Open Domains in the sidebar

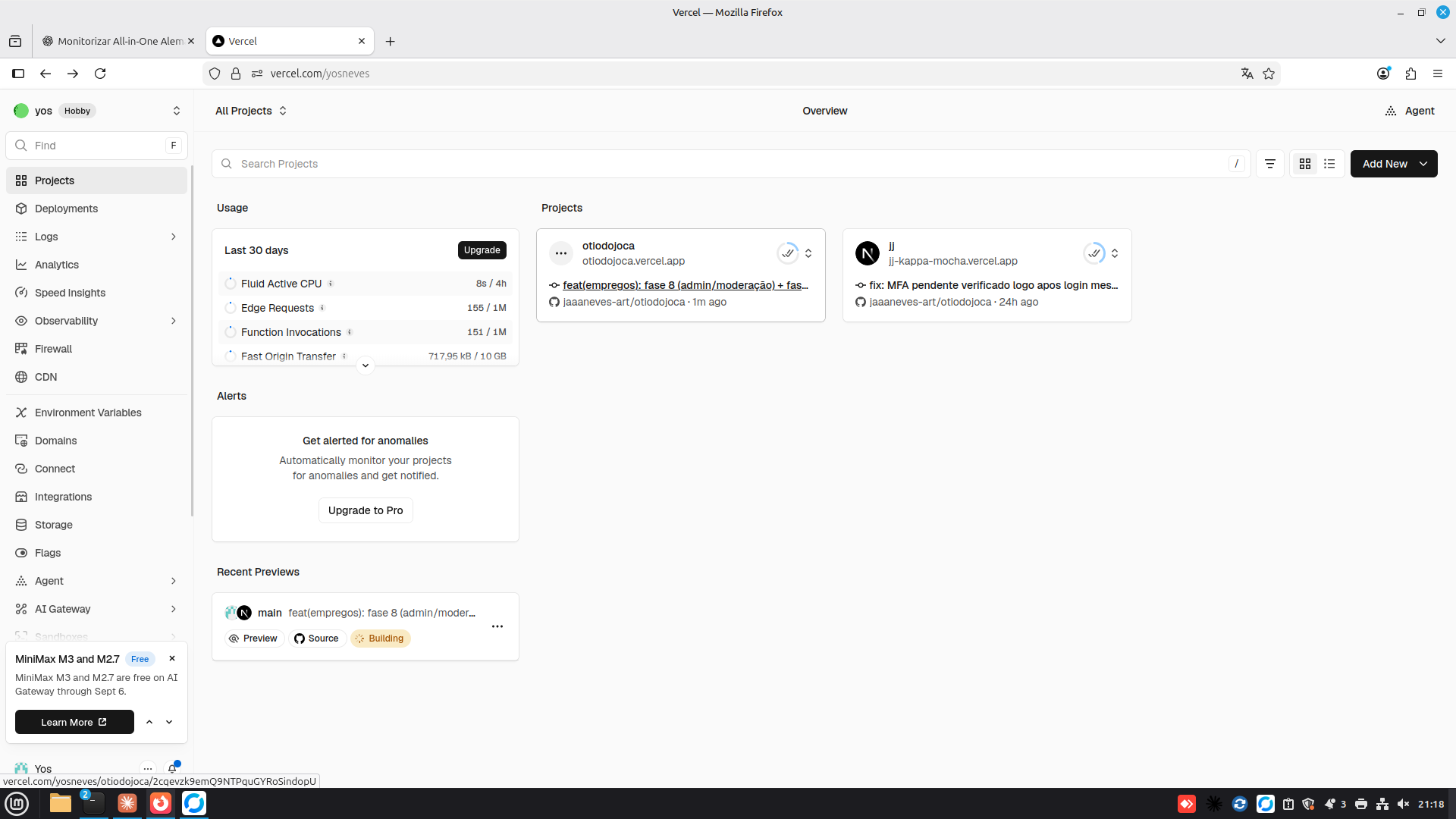[97, 441]
